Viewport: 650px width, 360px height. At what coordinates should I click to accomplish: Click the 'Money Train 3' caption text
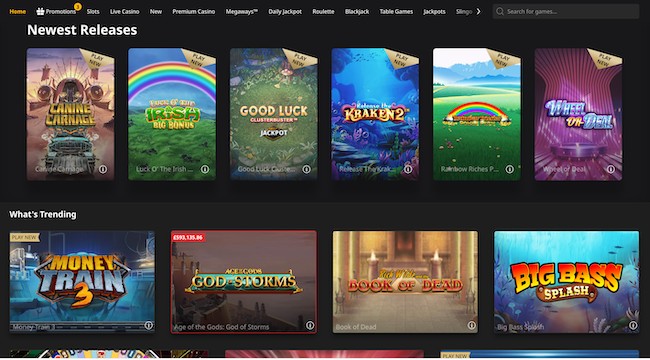pyautogui.click(x=34, y=327)
